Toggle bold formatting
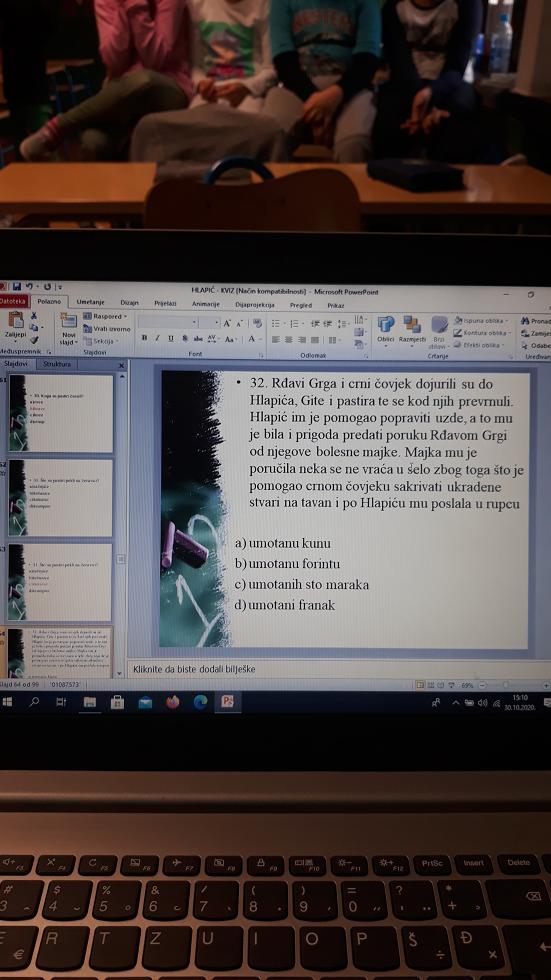This screenshot has width=551, height=980. coord(145,338)
